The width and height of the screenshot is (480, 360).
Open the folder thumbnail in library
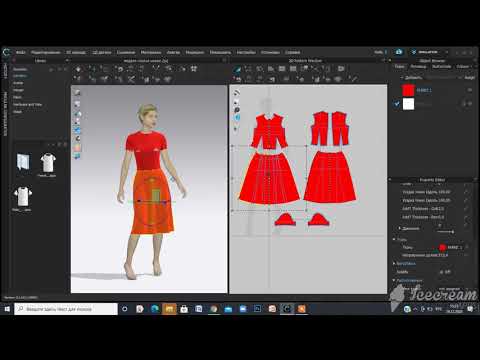coord(23,162)
